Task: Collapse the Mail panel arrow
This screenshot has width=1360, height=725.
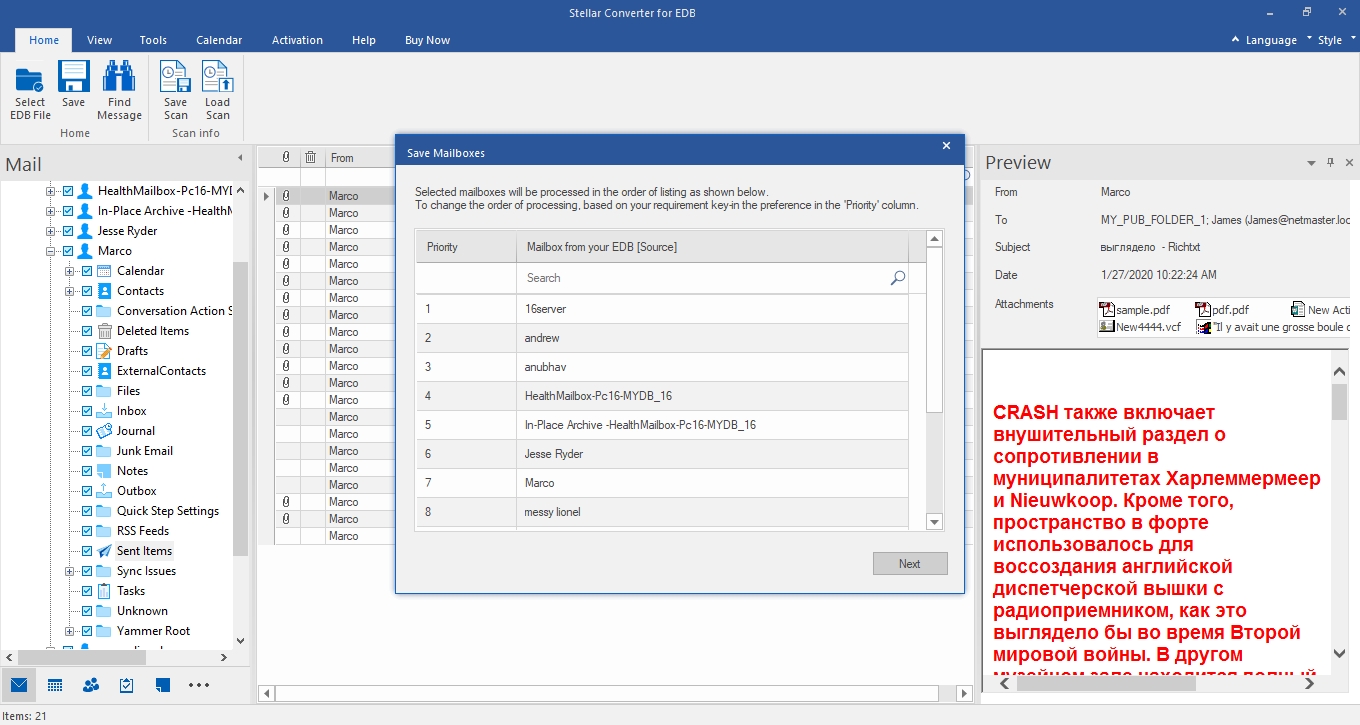Action: (240, 158)
